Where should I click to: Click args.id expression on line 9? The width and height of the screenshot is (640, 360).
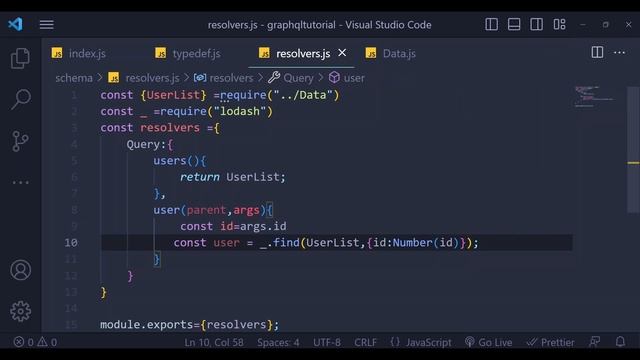(x=263, y=227)
